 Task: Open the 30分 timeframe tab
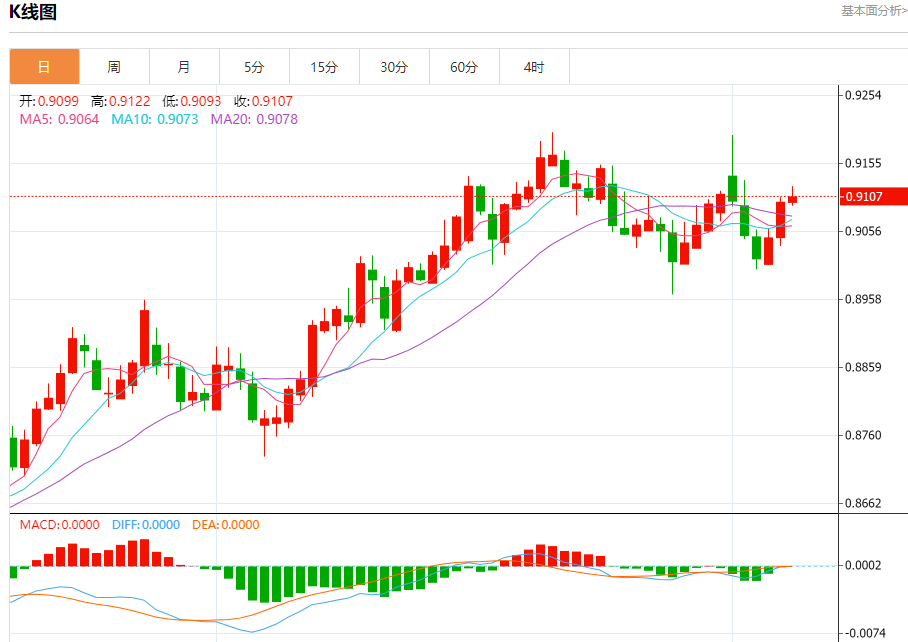(x=394, y=67)
